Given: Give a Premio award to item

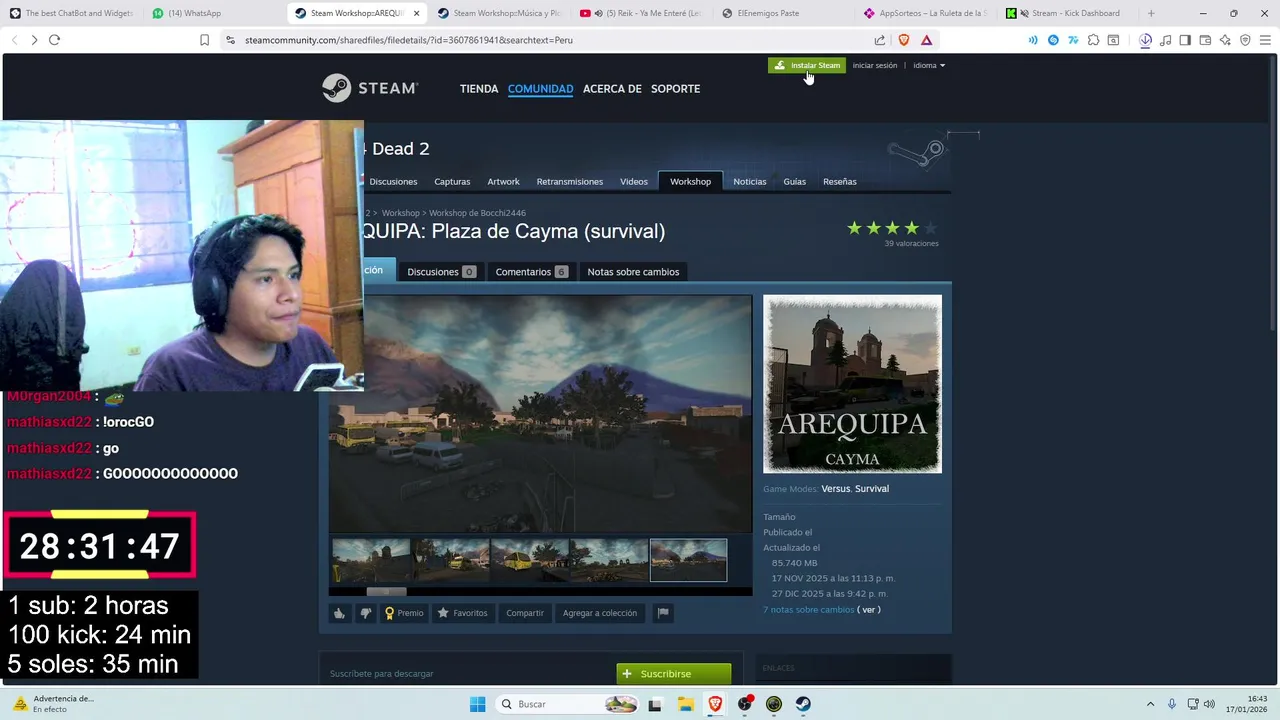Looking at the screenshot, I should click(x=404, y=613).
